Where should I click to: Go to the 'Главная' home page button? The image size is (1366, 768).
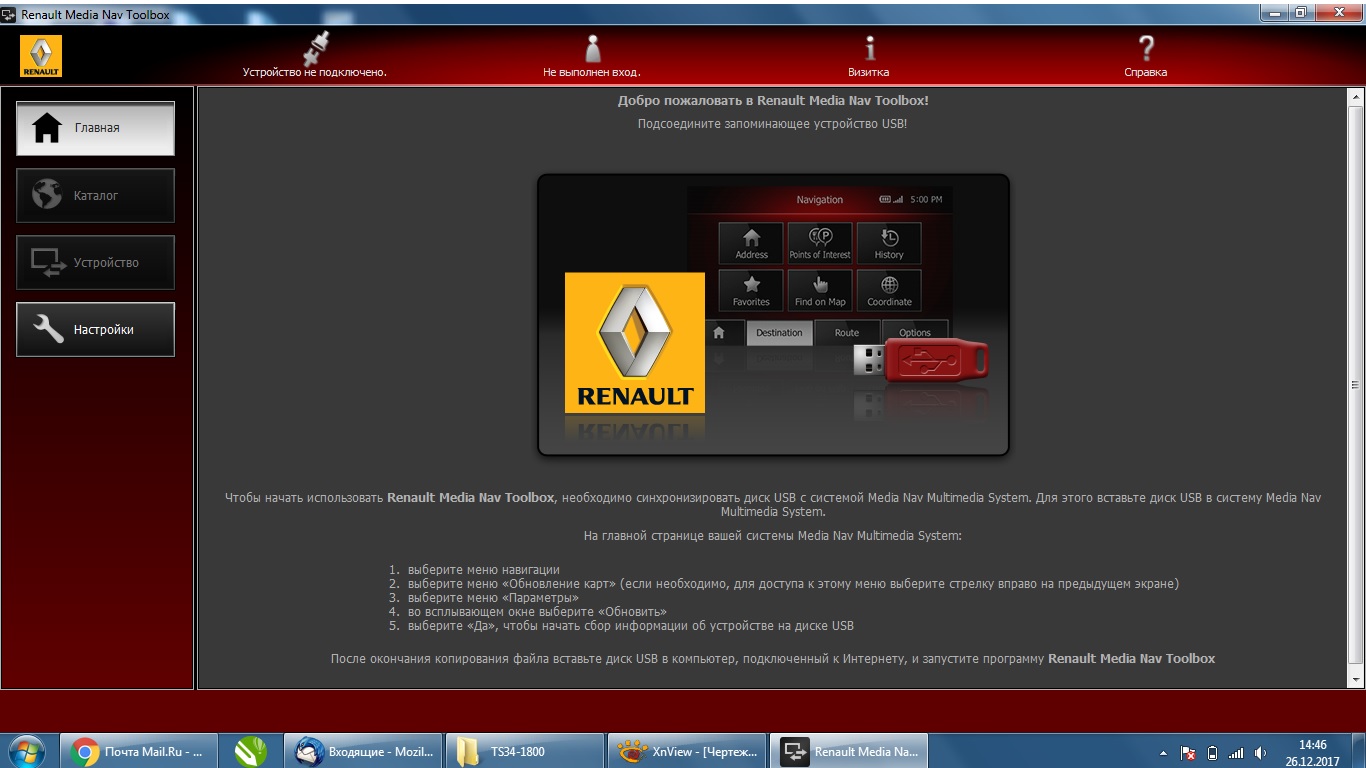(95, 128)
